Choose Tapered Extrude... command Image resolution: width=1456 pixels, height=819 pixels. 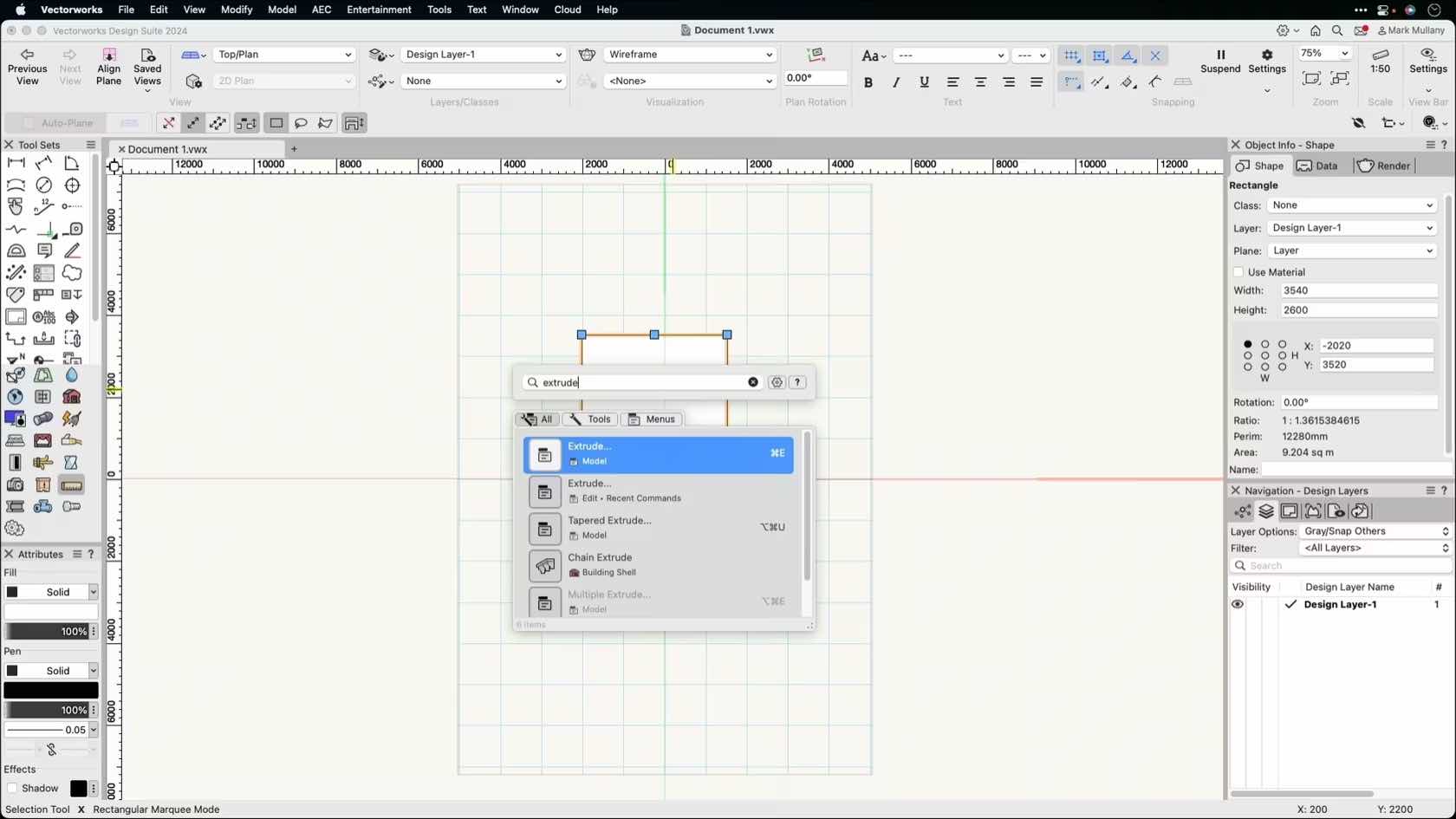(x=659, y=528)
